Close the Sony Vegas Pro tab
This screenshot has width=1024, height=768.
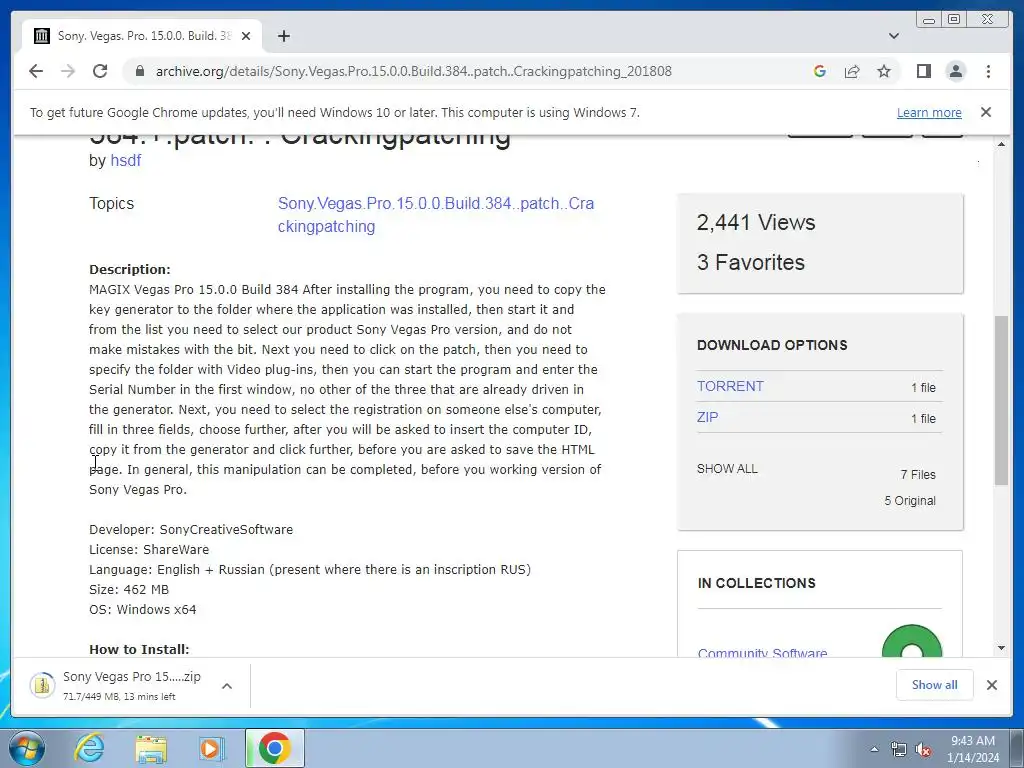(246, 36)
